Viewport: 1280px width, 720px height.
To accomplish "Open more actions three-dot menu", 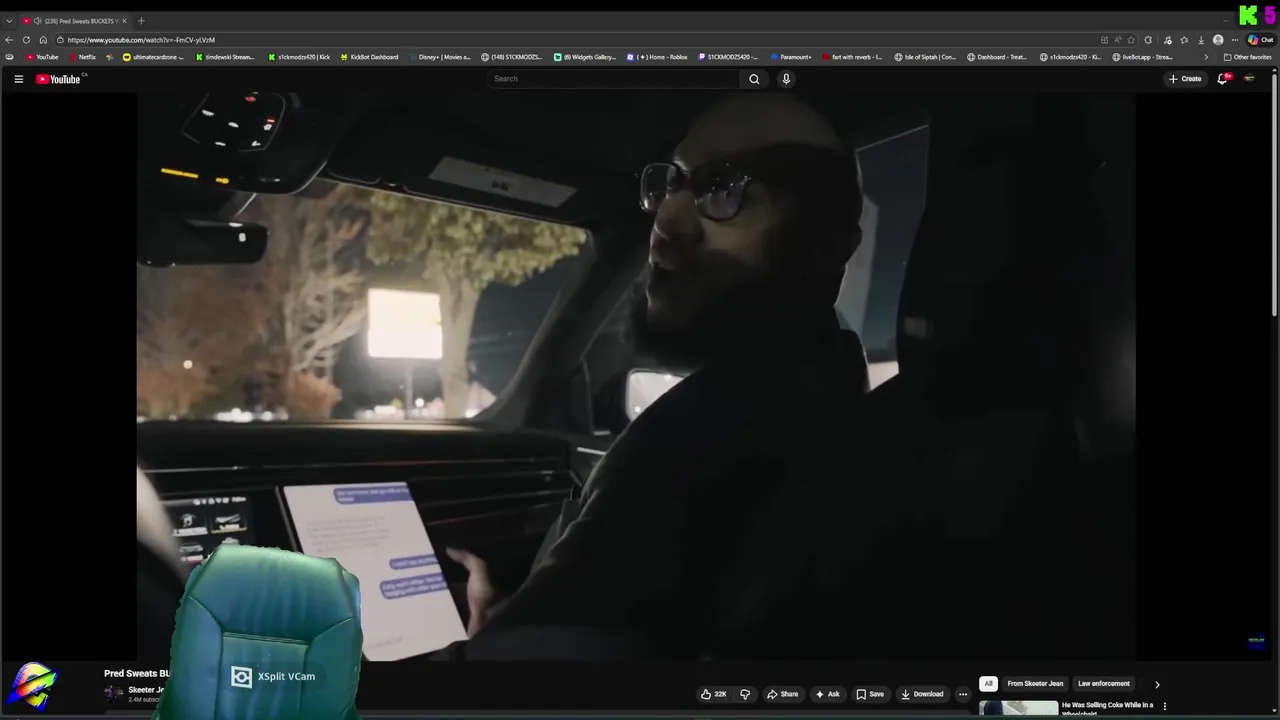I will tap(963, 694).
